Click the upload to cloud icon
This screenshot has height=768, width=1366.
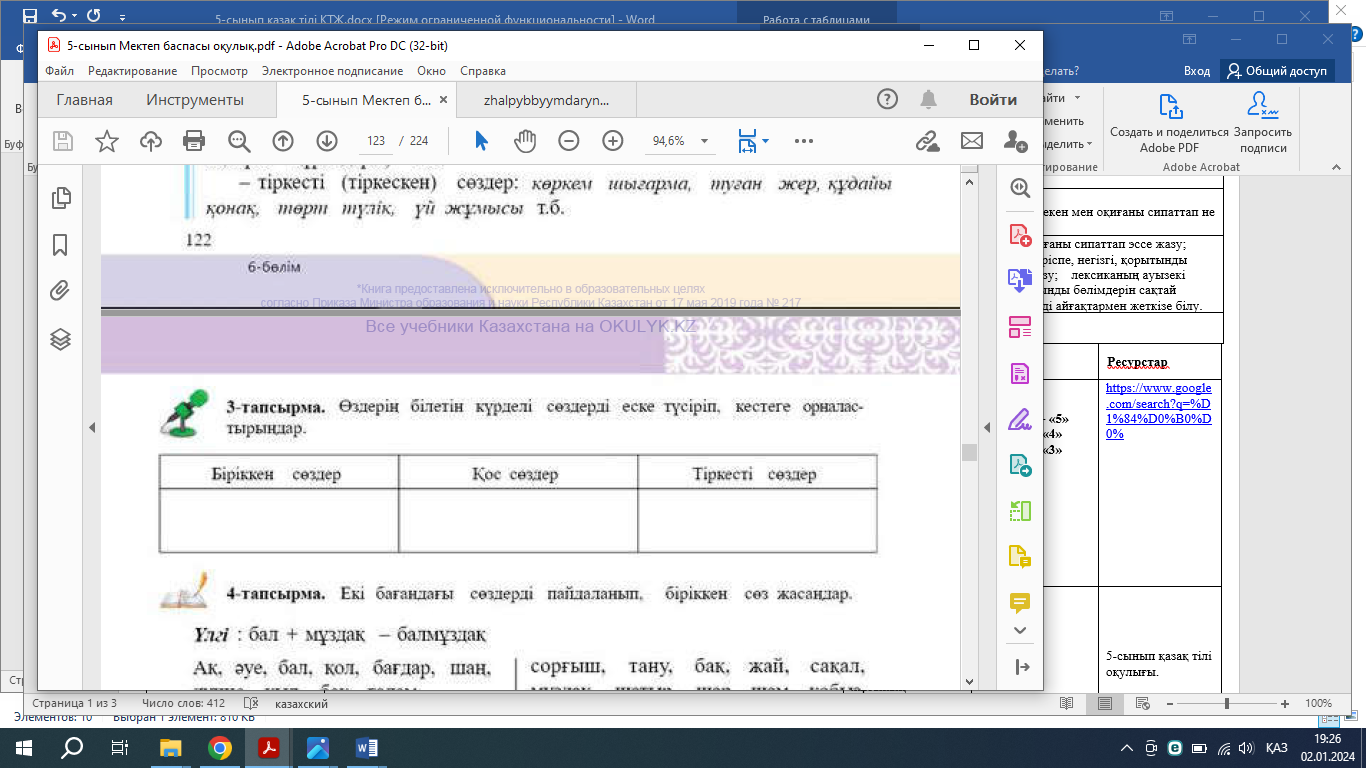151,141
